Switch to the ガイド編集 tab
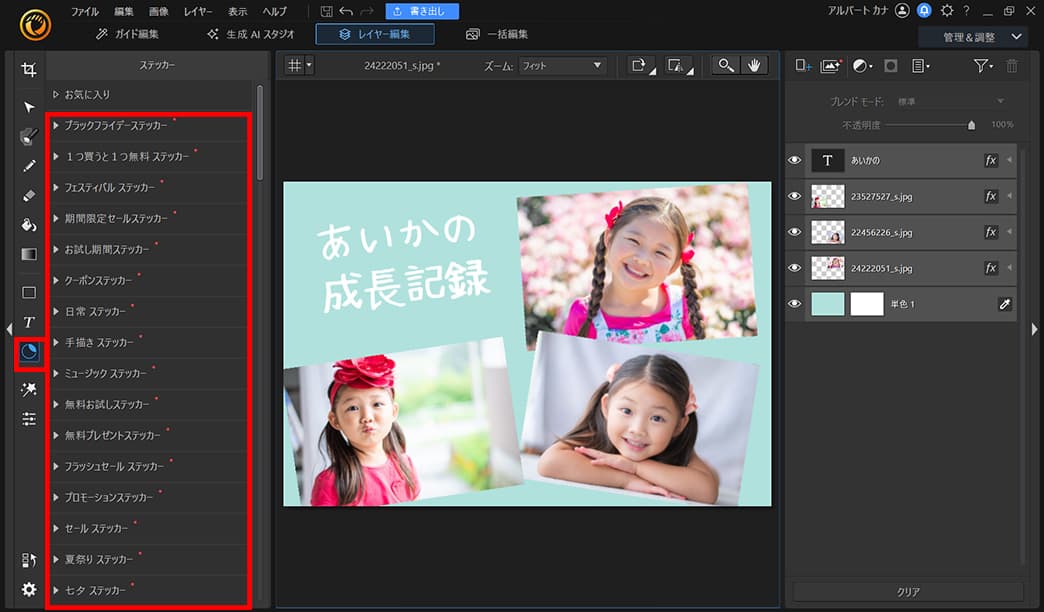1044x612 pixels. click(x=127, y=34)
